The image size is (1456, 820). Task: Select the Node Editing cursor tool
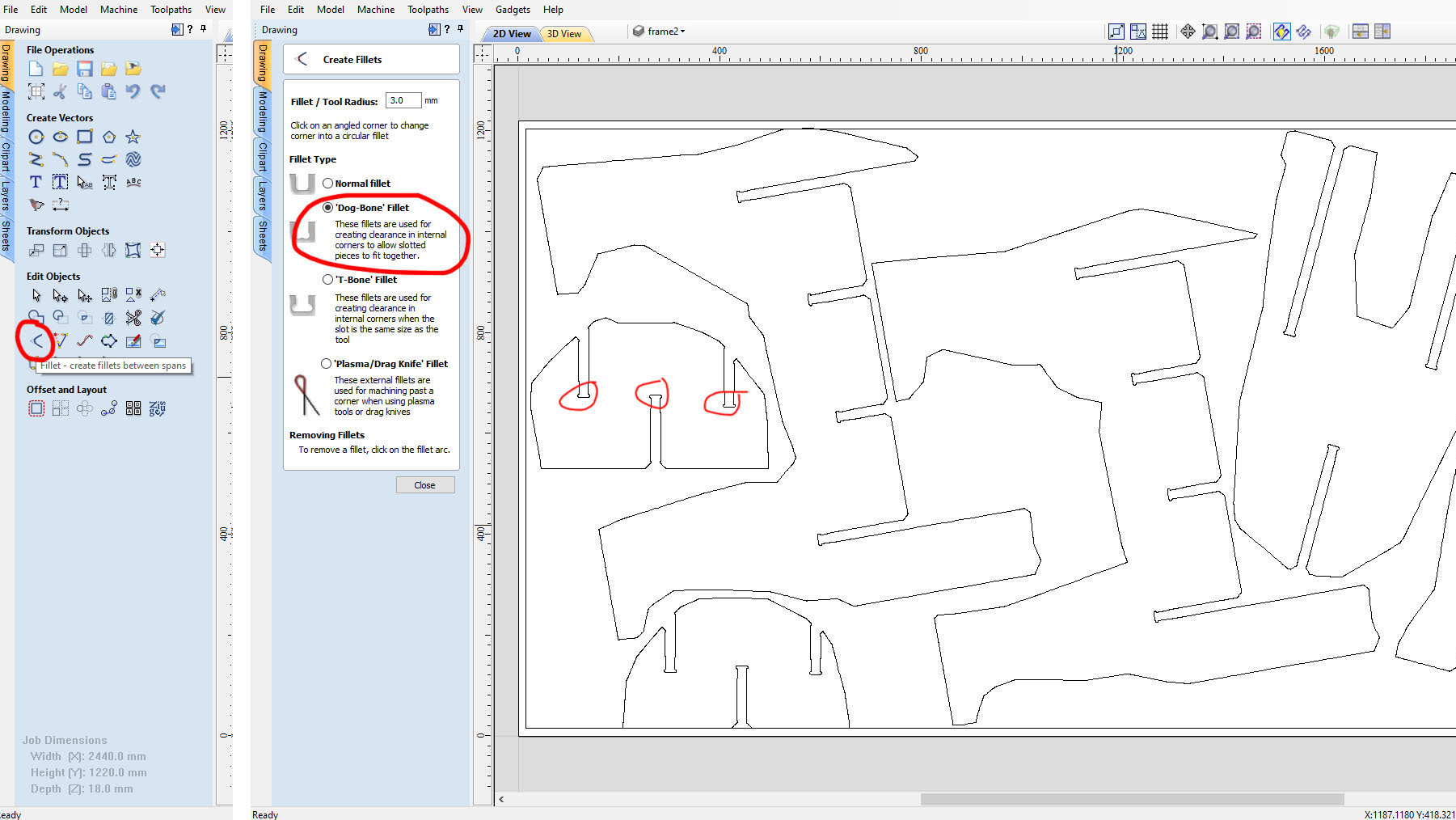60,295
